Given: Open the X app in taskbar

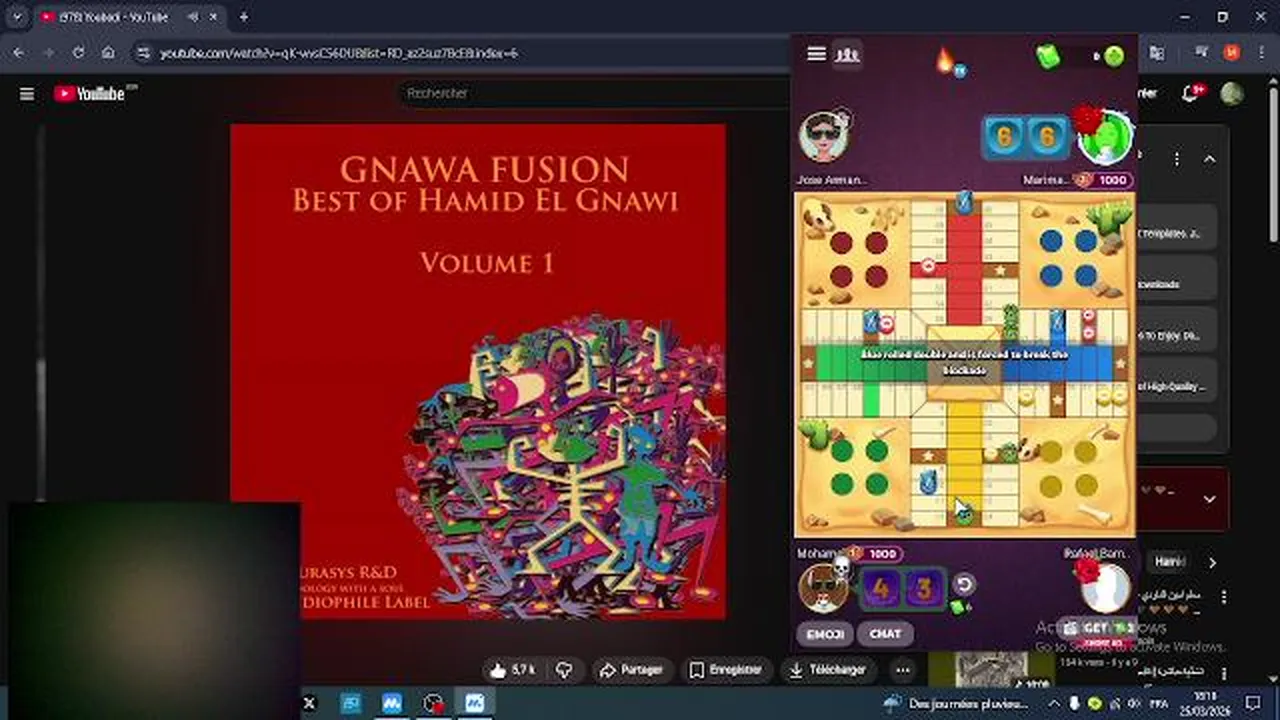Looking at the screenshot, I should click(309, 704).
